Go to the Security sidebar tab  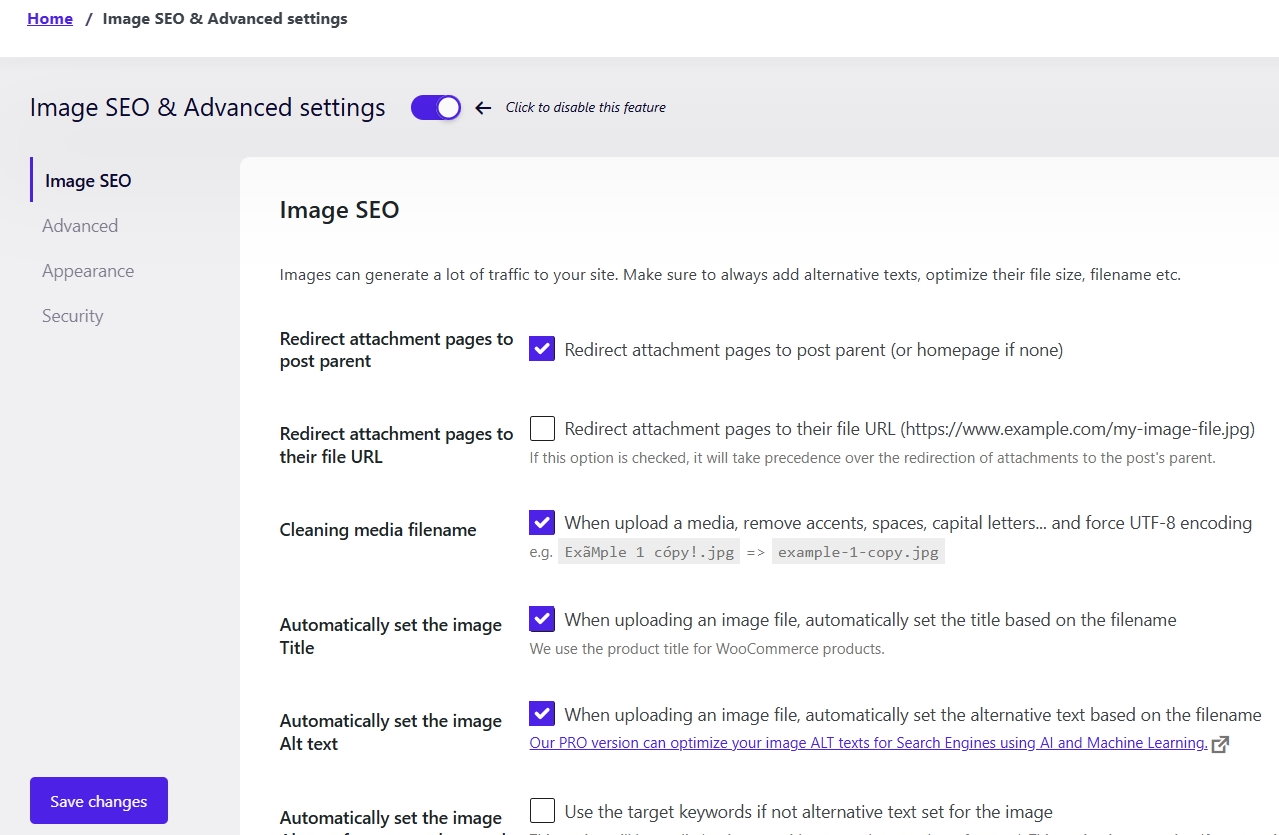coord(73,316)
